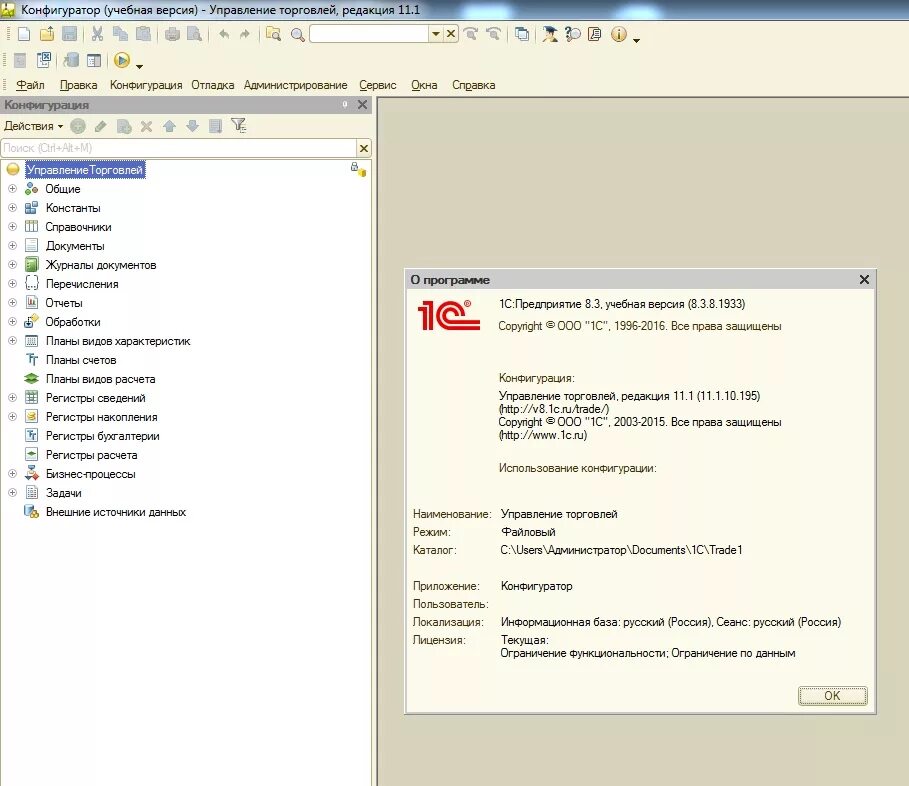Expand the Задачи tree node
Screen dimensions: 909x786
coord(12,493)
